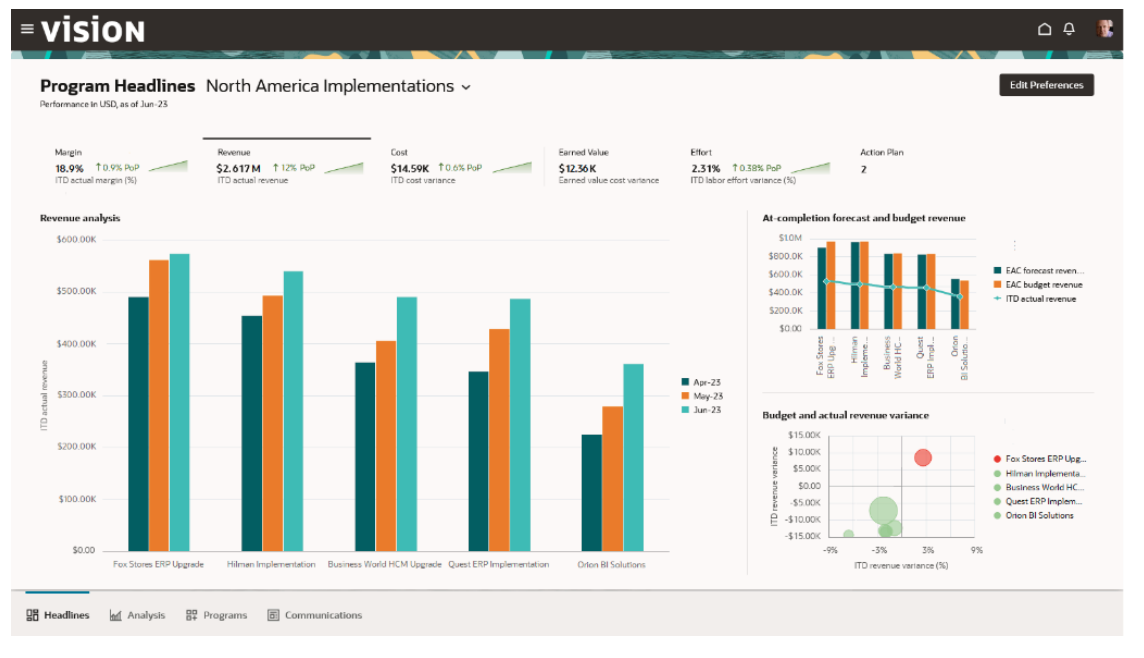Toggle Apr-23 series in the legend
The height and width of the screenshot is (658, 1144).
click(x=685, y=382)
